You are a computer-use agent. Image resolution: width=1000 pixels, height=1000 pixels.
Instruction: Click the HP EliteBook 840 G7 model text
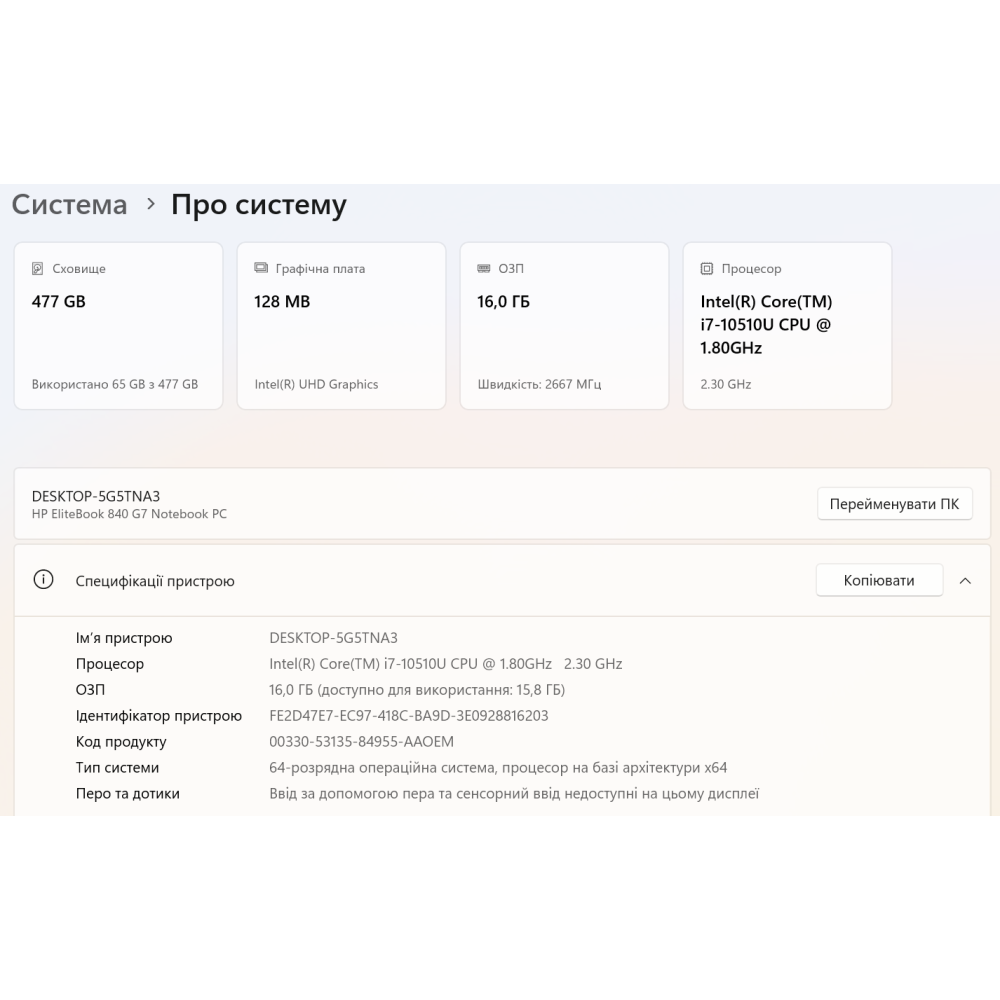[129, 514]
